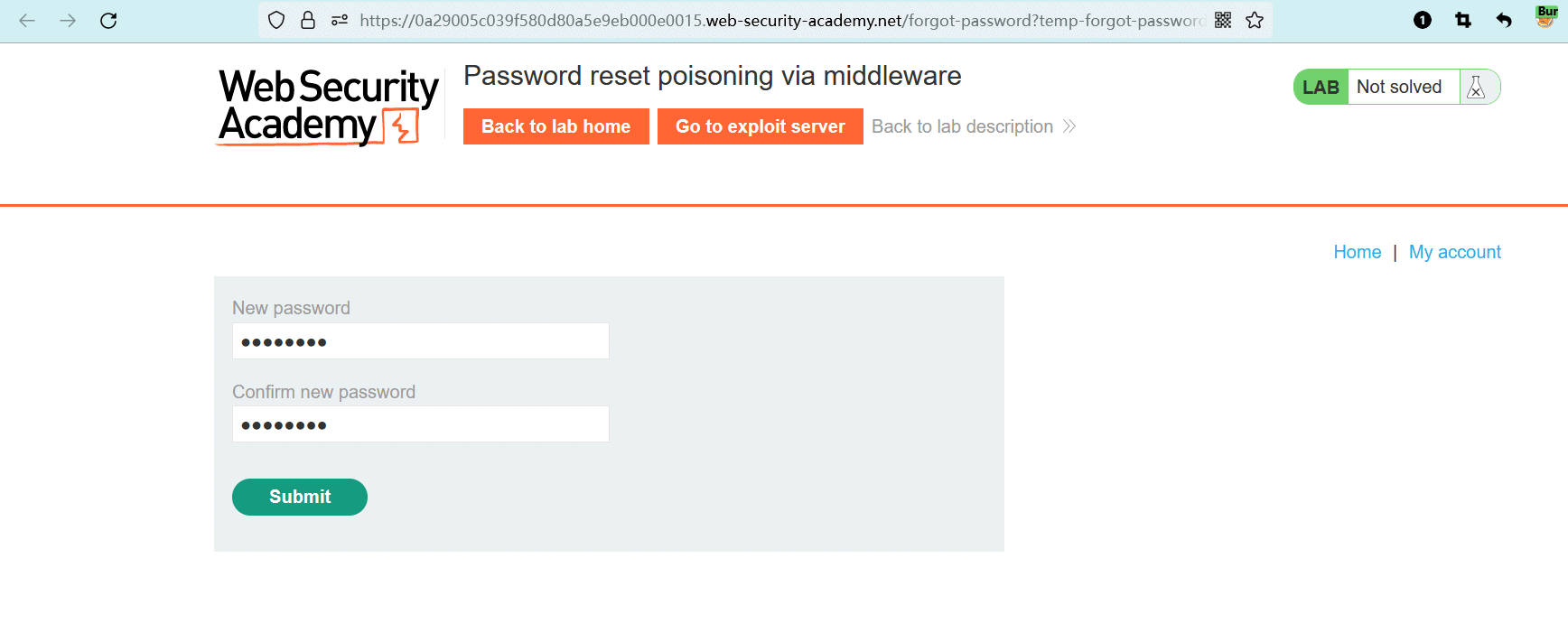Viewport: 1568px width, 633px height.
Task: Click the undo arrow extension icon
Action: [1504, 21]
